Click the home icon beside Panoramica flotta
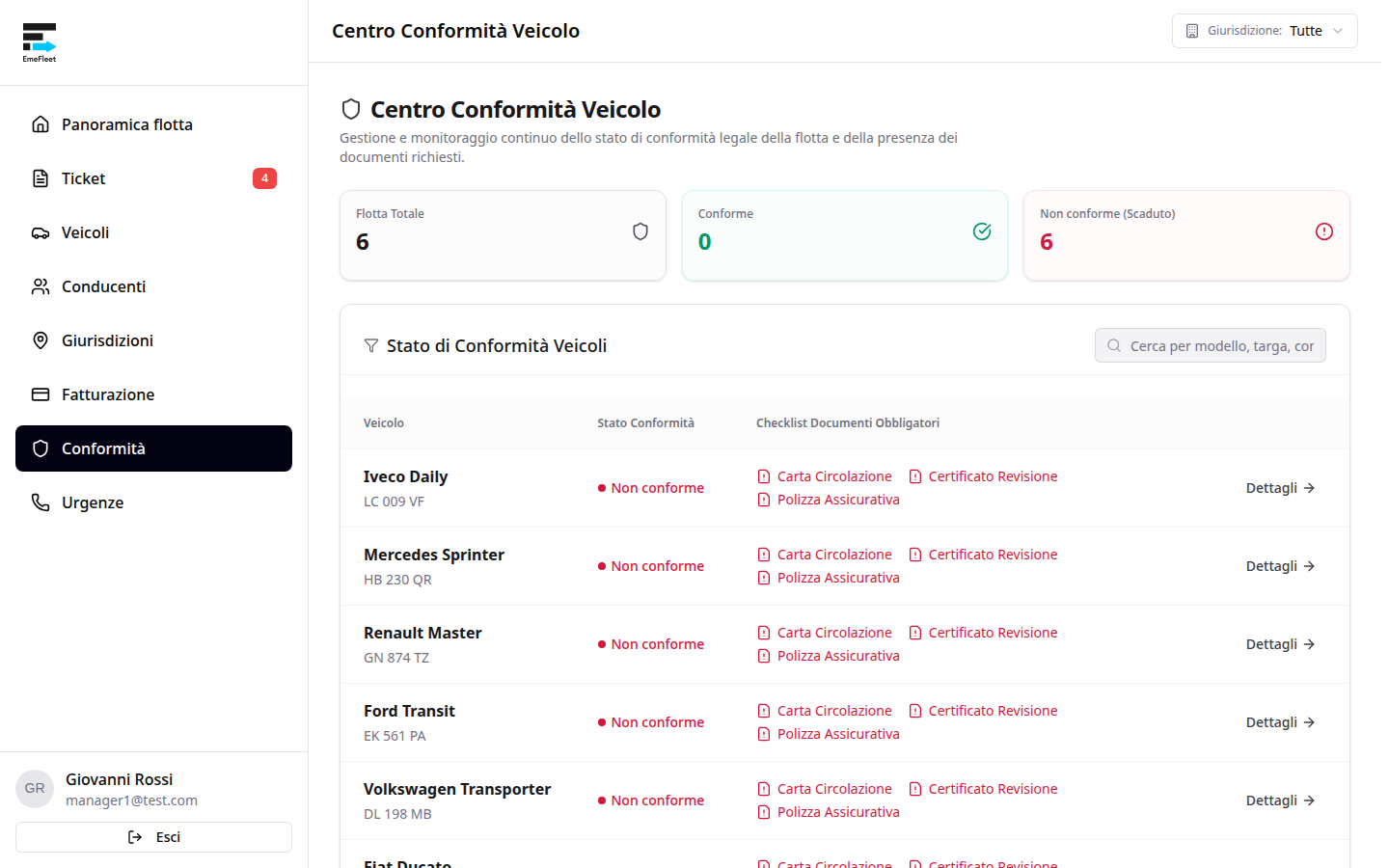1389x868 pixels. coord(41,124)
